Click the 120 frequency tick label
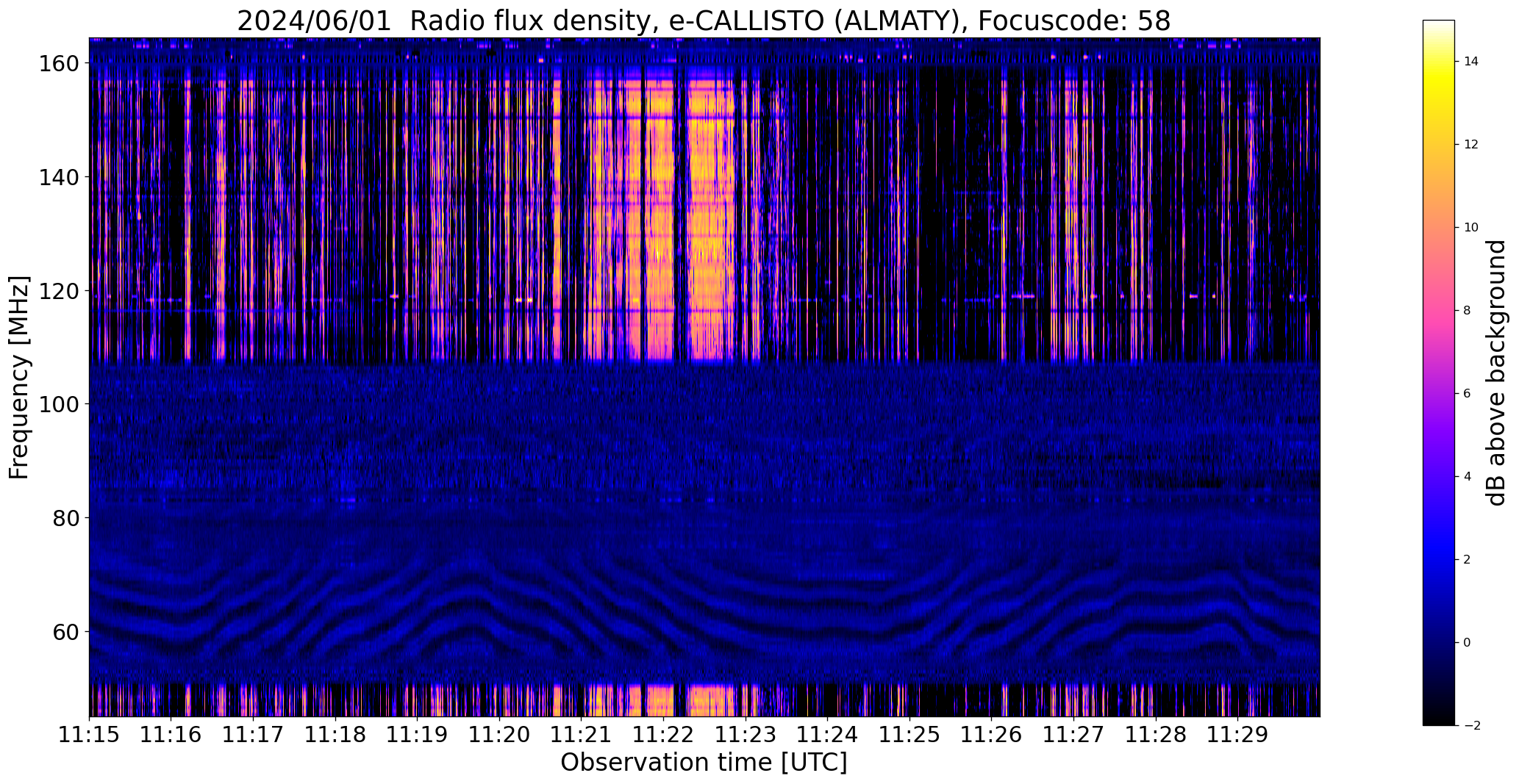The image size is (1519, 784). click(x=59, y=291)
